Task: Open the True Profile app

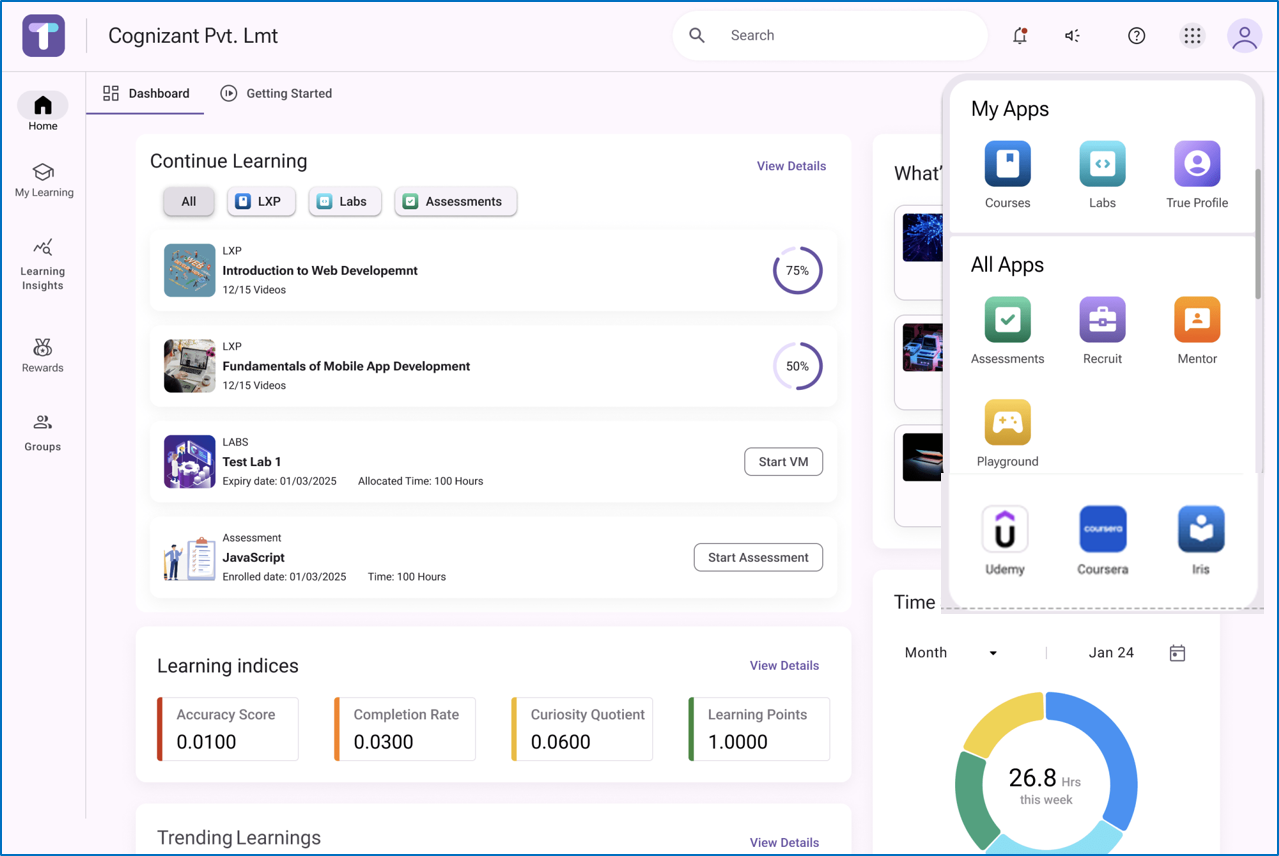Action: (1197, 175)
